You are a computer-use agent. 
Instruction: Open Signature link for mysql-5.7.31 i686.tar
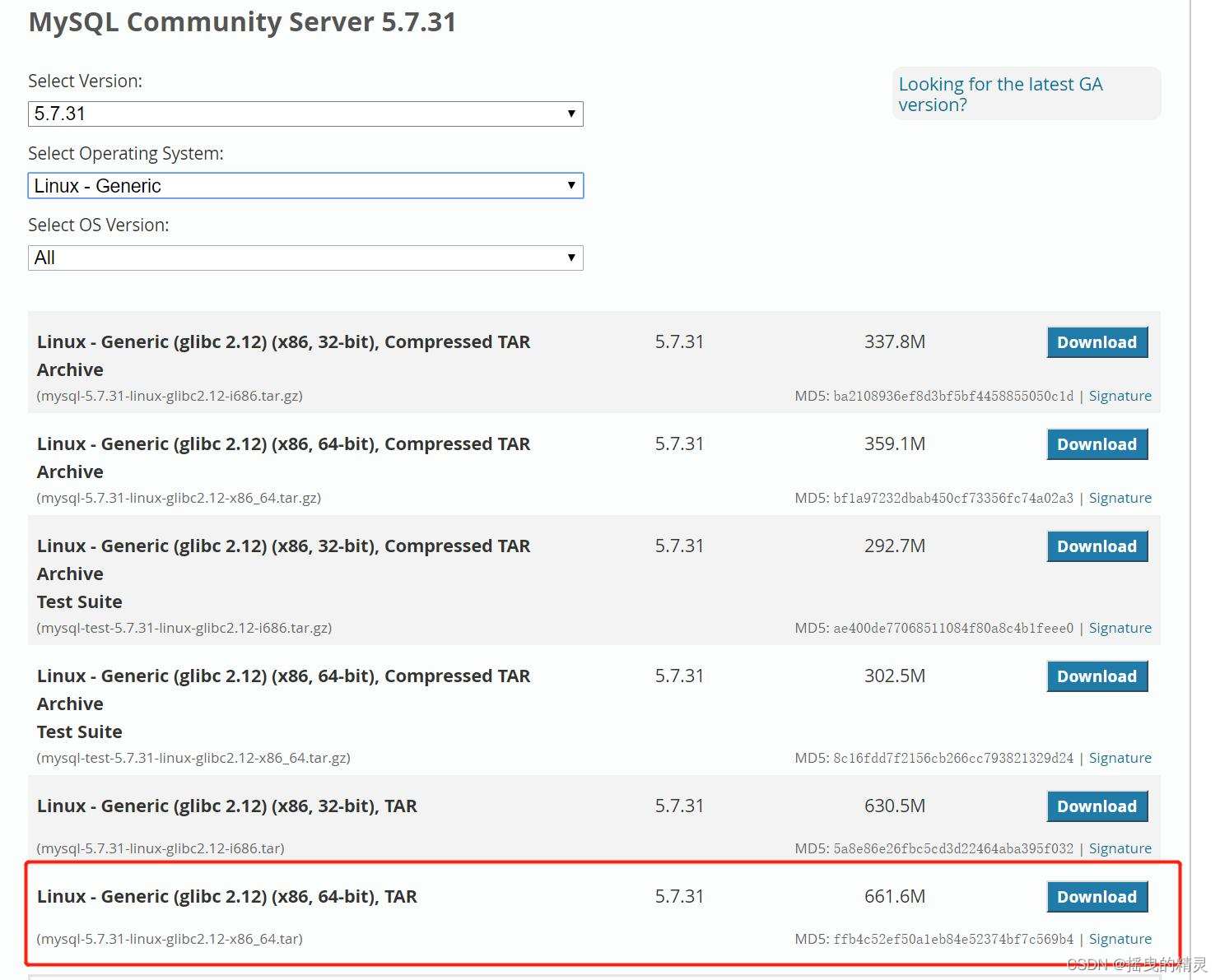coord(1120,848)
